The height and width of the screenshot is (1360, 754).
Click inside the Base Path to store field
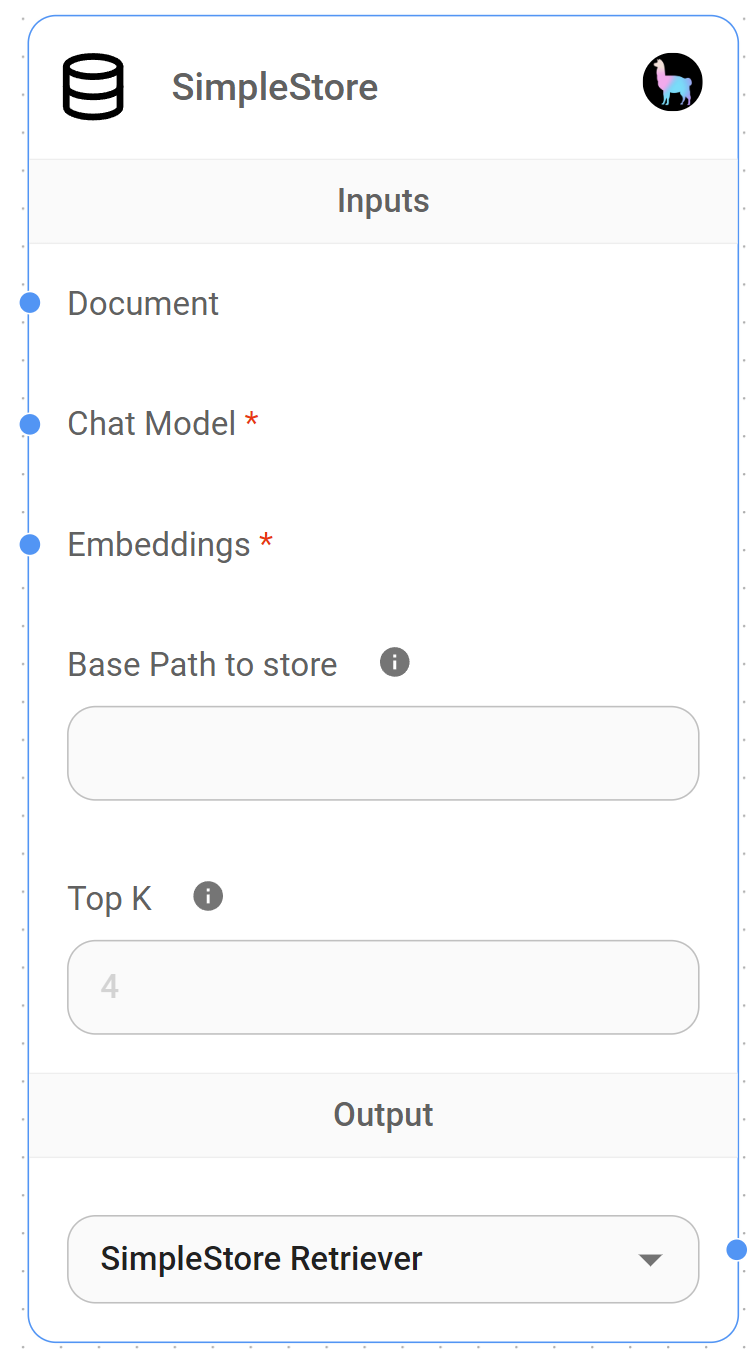[x=383, y=753]
